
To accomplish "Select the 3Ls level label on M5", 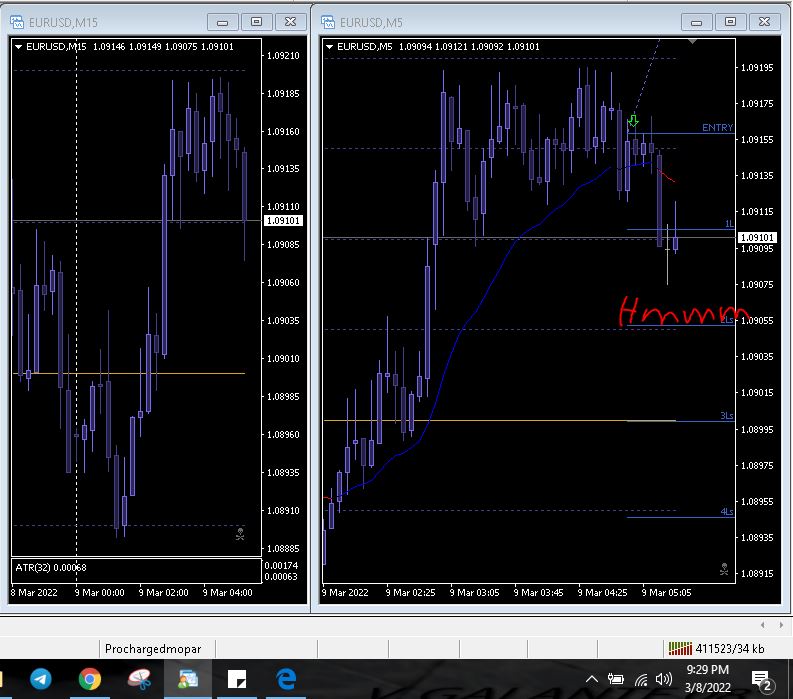I will [x=727, y=416].
